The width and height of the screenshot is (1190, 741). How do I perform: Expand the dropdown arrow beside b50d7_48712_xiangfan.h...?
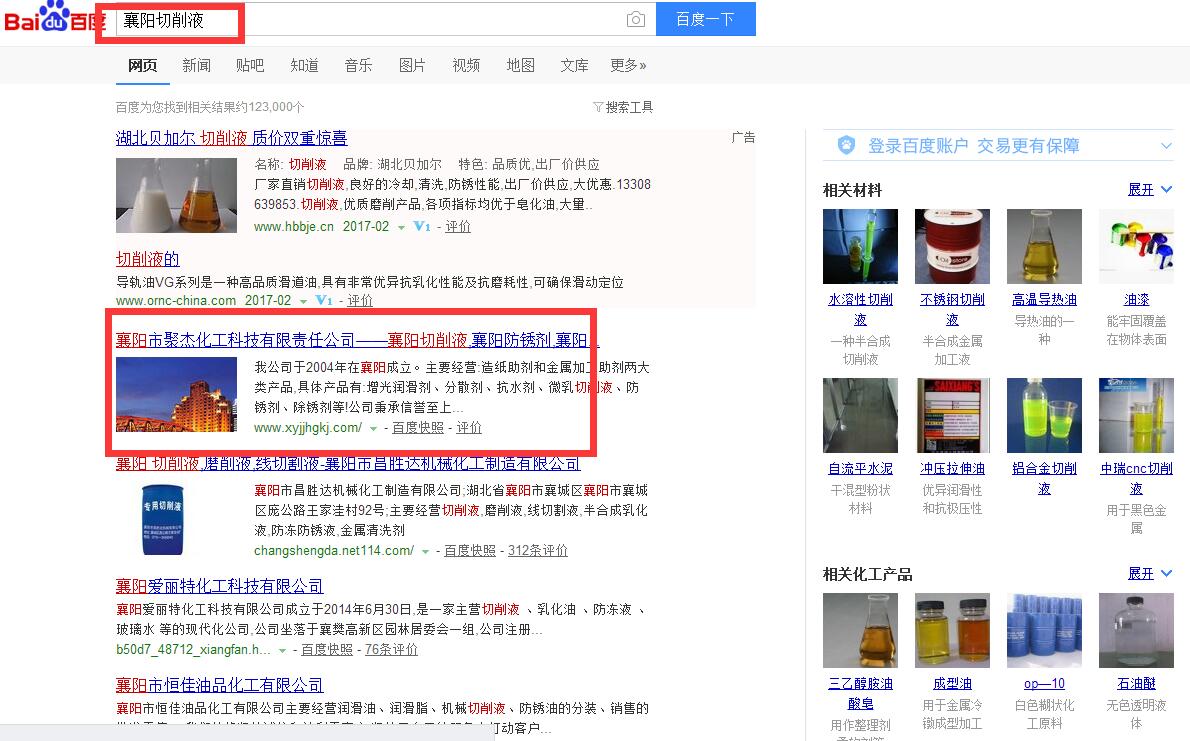282,651
